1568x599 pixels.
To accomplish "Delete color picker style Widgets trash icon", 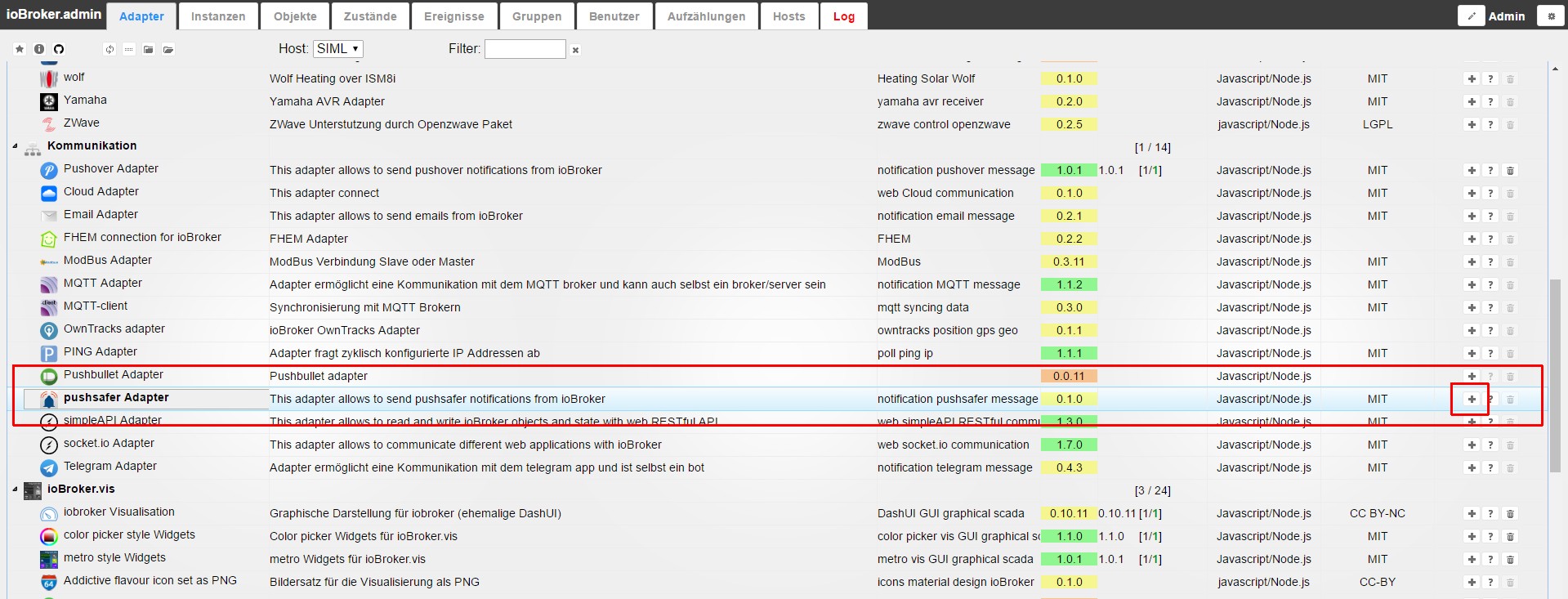I will coord(1510,536).
